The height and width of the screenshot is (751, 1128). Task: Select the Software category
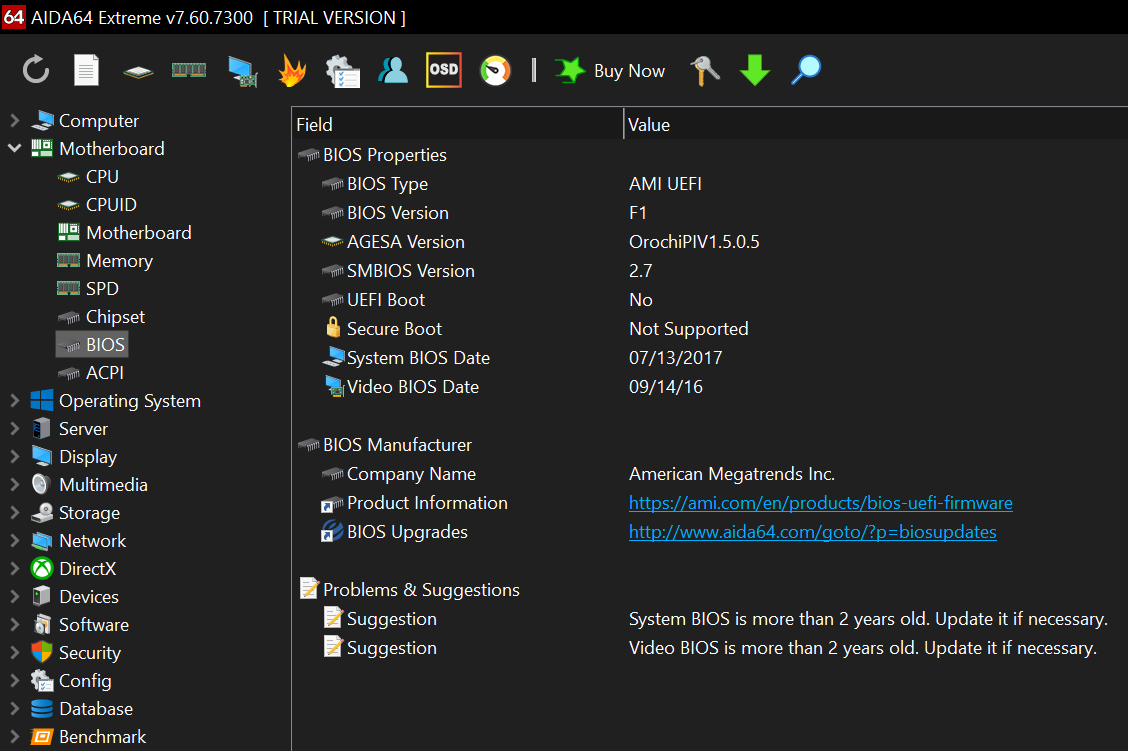pos(94,625)
